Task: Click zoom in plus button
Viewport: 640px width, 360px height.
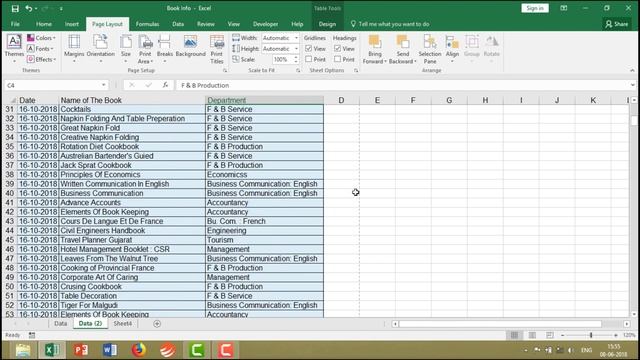Action: (x=616, y=335)
